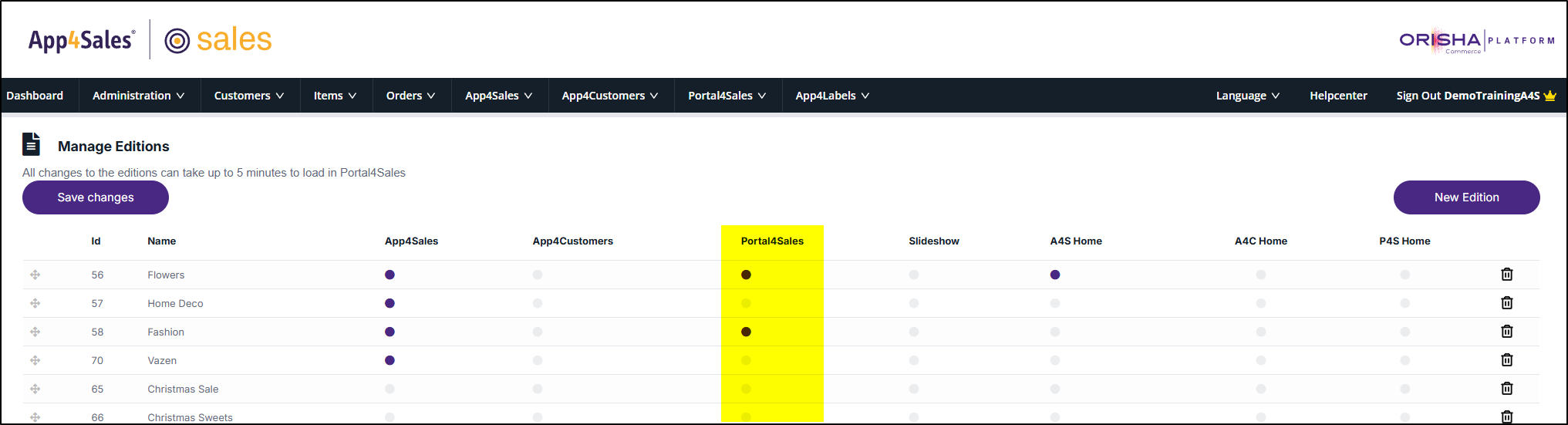This screenshot has height=425, width=1568.
Task: Click the move handle beside Home Deco
Action: point(35,303)
